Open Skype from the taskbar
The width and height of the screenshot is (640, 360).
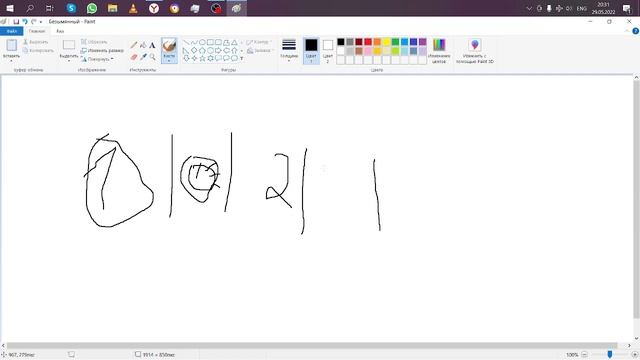pyautogui.click(x=71, y=8)
